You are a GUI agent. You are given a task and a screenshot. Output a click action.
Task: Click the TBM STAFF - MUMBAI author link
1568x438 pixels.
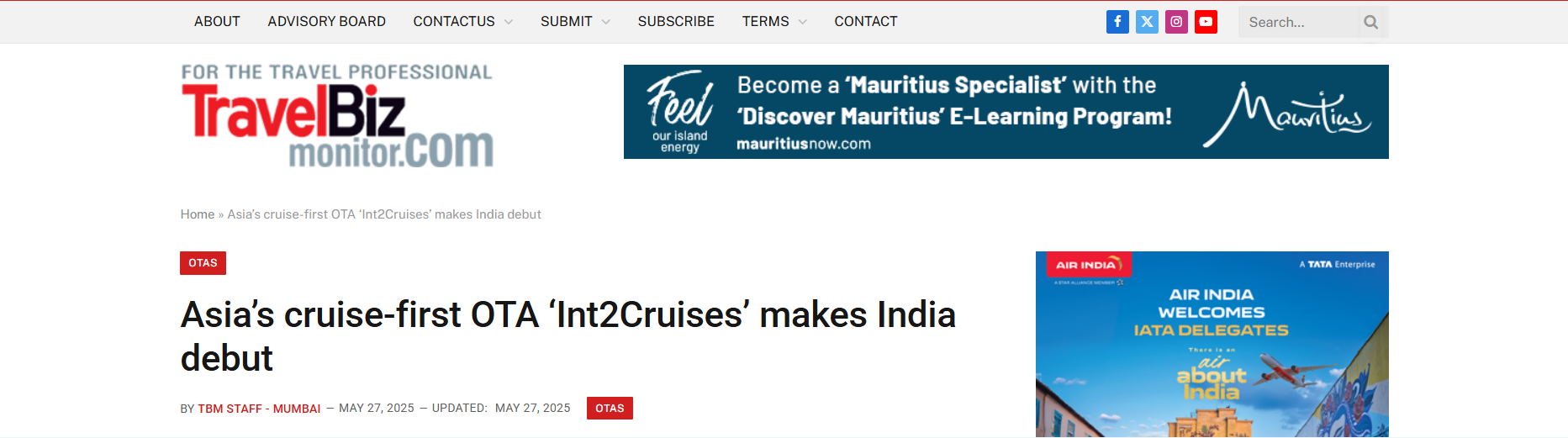click(259, 409)
